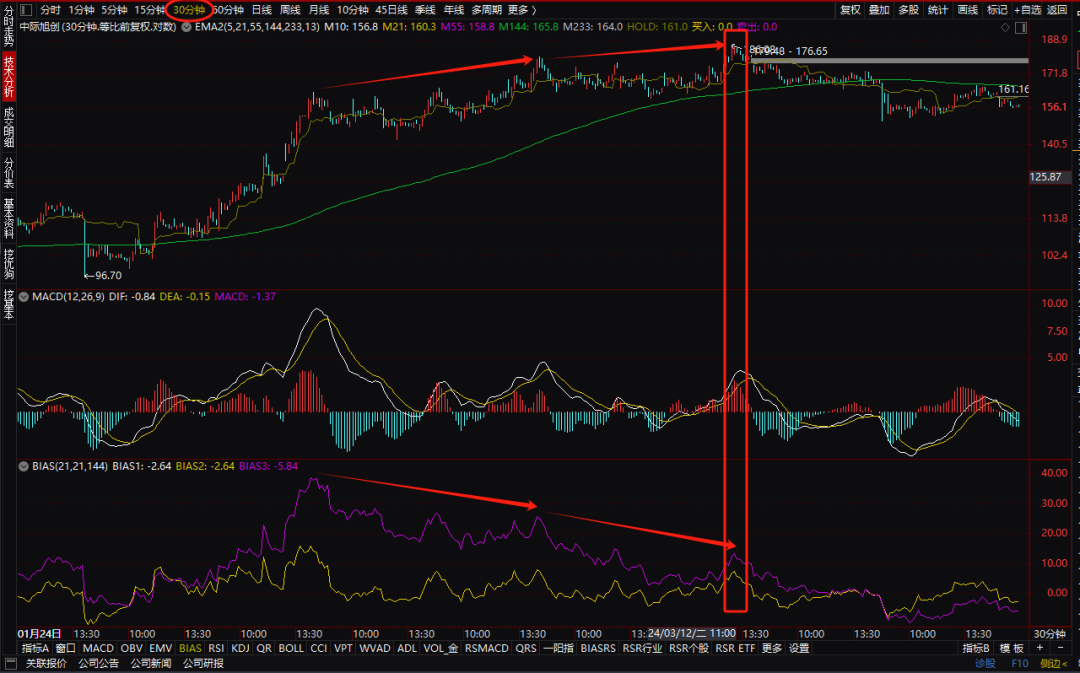Open 基本资料 sidebar tab
Image resolution: width=1080 pixels, height=673 pixels.
(8, 218)
